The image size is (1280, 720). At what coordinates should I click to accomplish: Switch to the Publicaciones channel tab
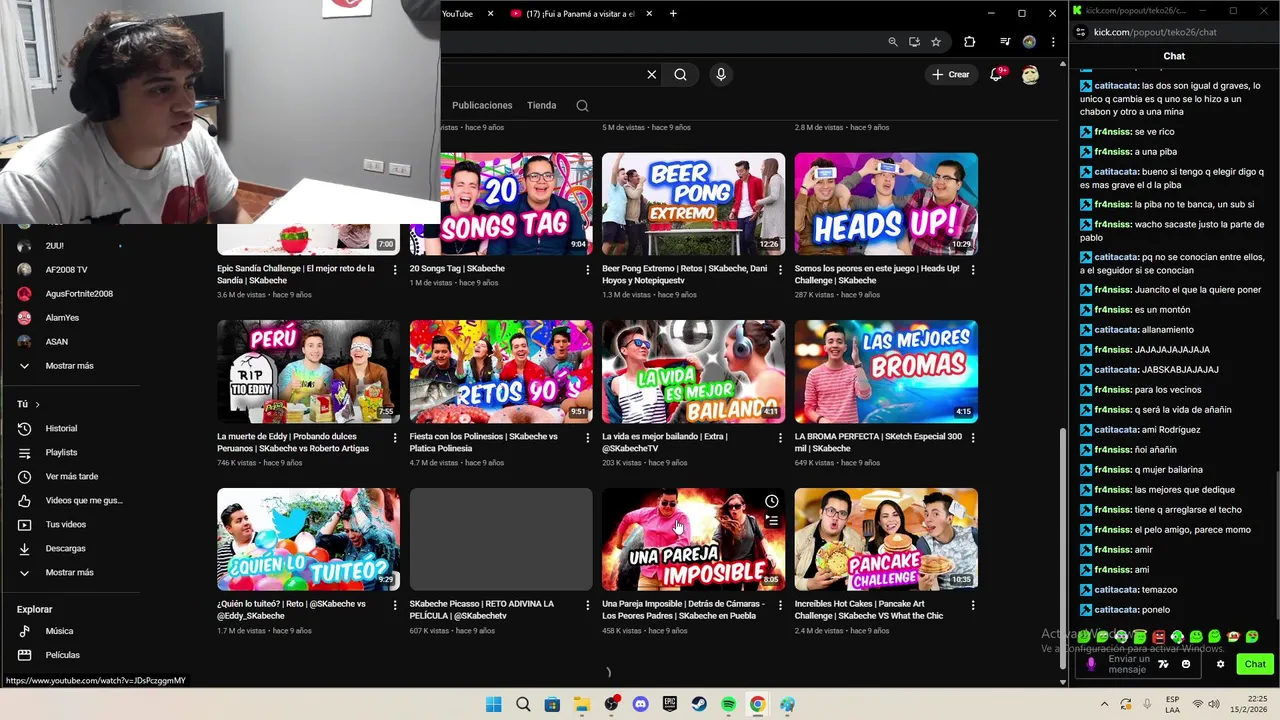coord(482,105)
